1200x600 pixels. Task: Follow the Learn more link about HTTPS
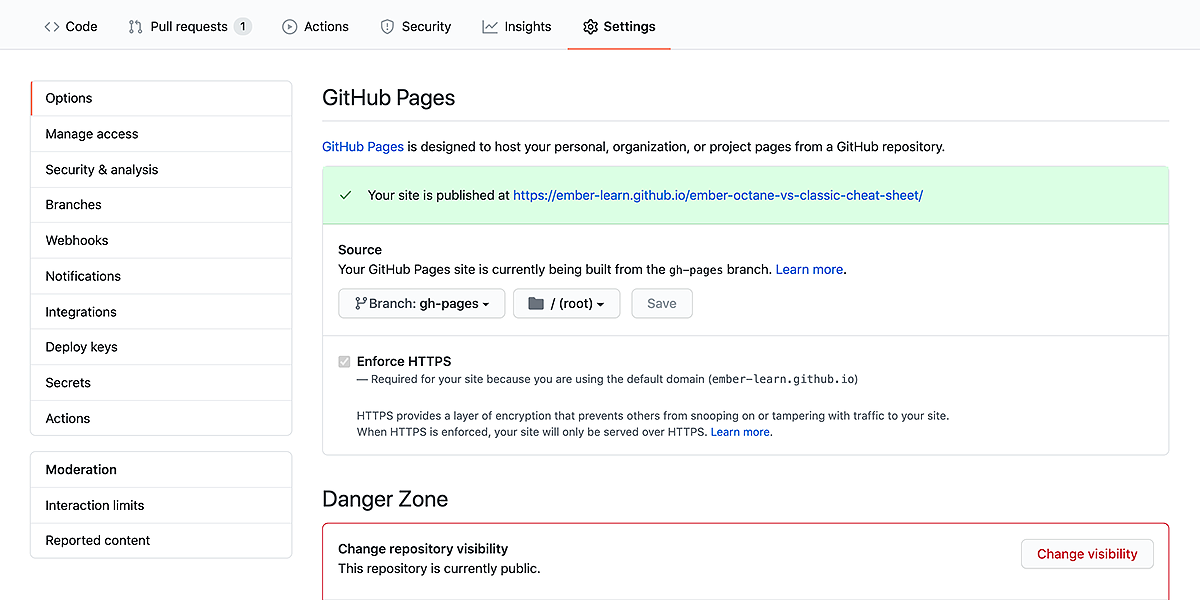click(740, 432)
